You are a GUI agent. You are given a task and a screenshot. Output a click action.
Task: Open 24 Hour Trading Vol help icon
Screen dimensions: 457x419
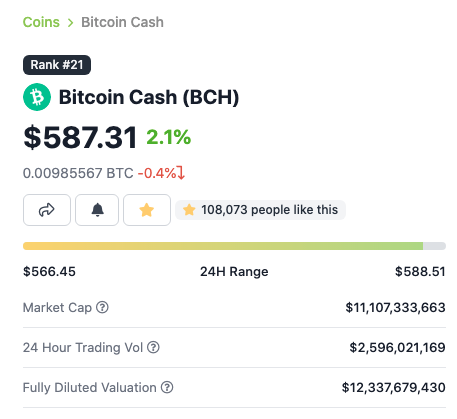pos(153,347)
